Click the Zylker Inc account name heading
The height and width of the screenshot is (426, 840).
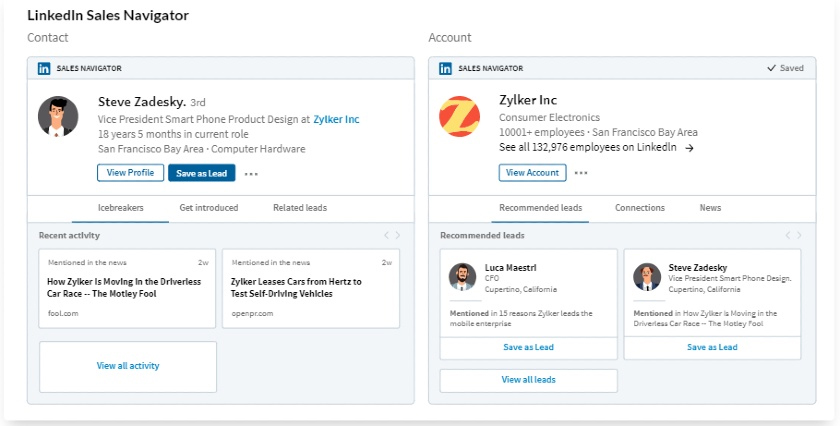[x=528, y=100]
